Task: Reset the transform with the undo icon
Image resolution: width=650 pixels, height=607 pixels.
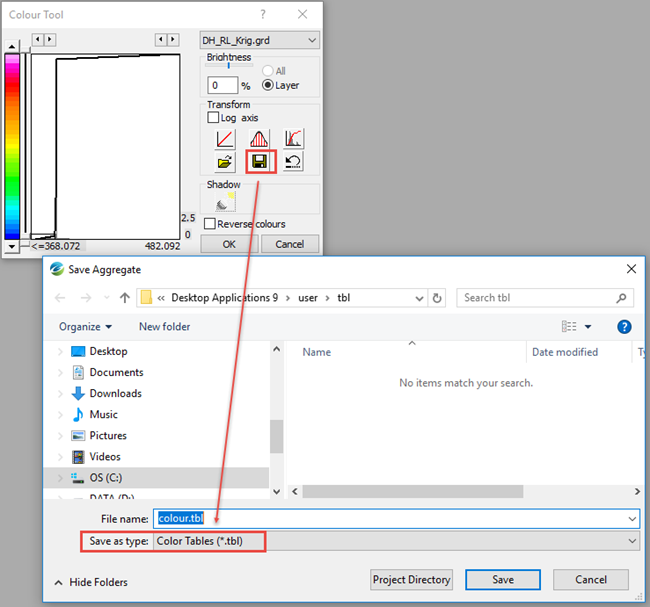Action: tap(293, 162)
